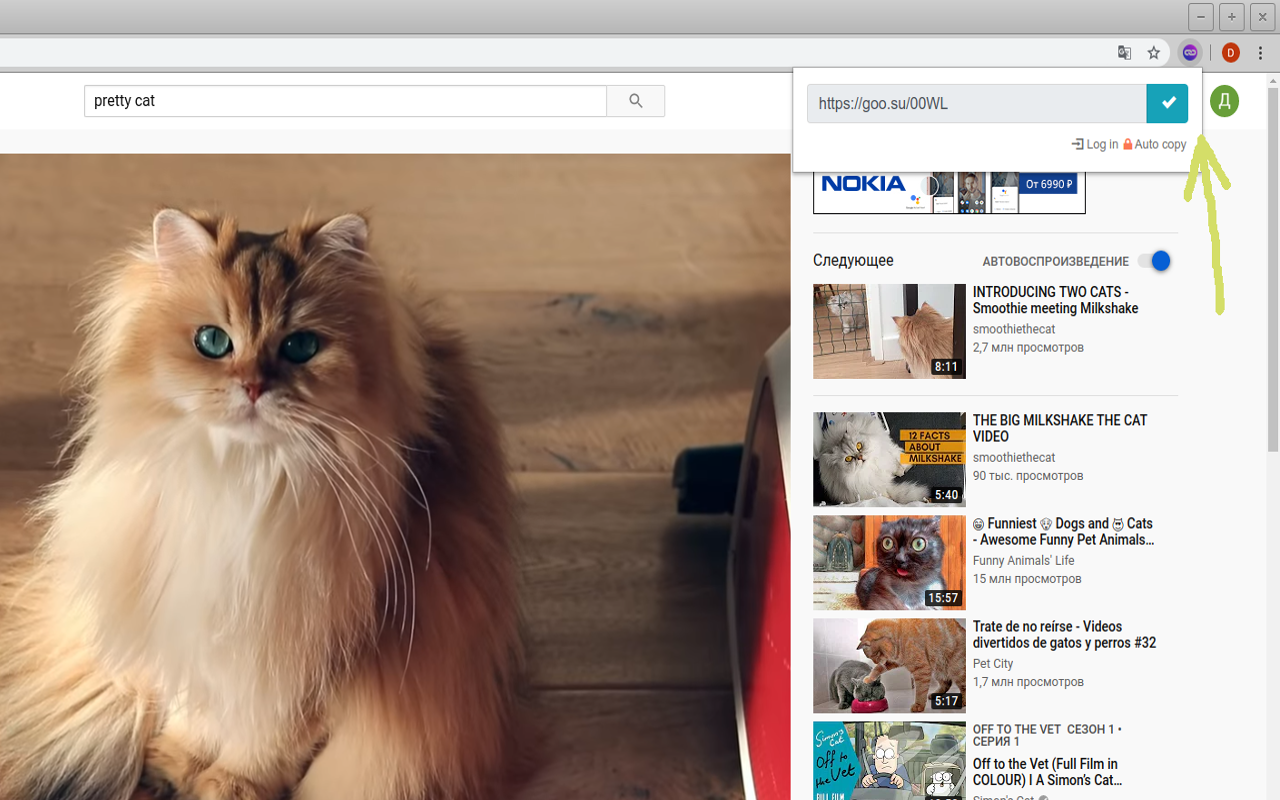This screenshot has width=1280, height=800.
Task: Open Funniest Dogs and Cats video thumbnail
Action: point(889,562)
